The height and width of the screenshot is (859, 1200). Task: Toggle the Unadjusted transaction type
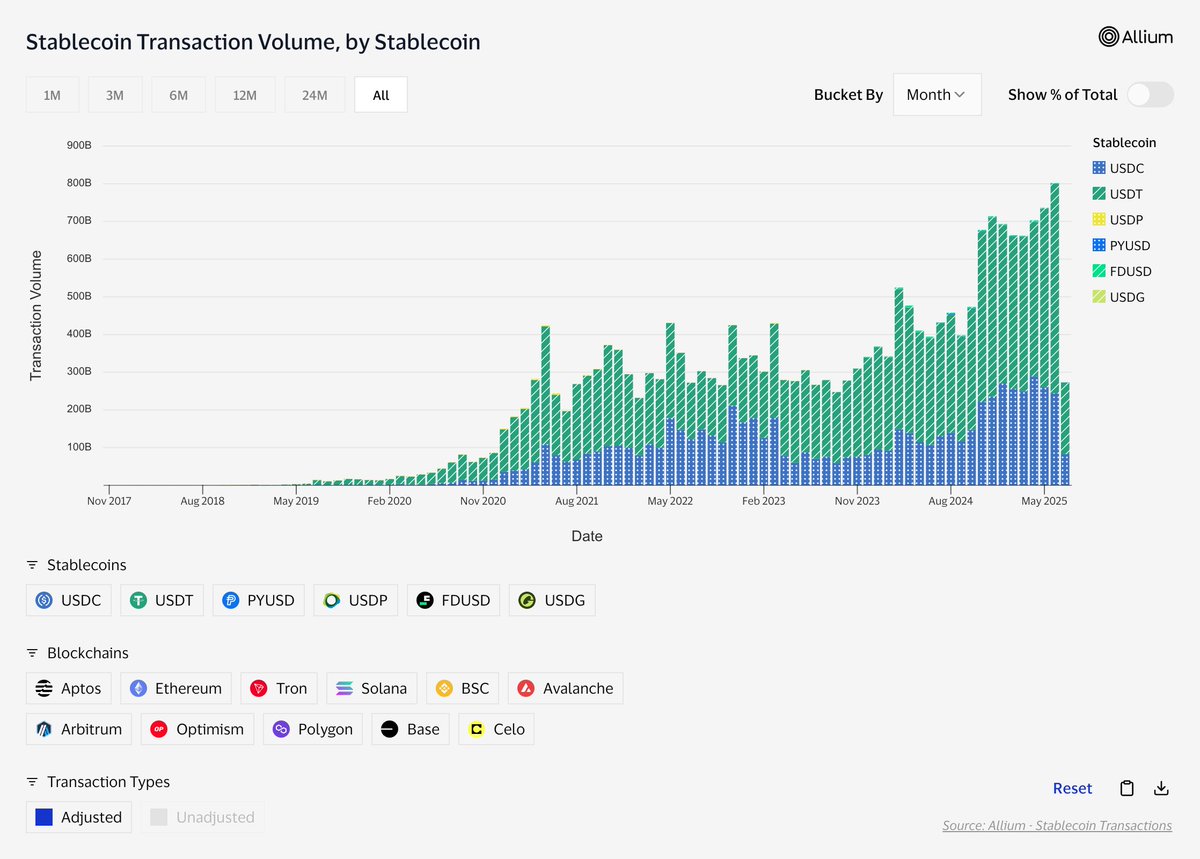click(x=203, y=817)
